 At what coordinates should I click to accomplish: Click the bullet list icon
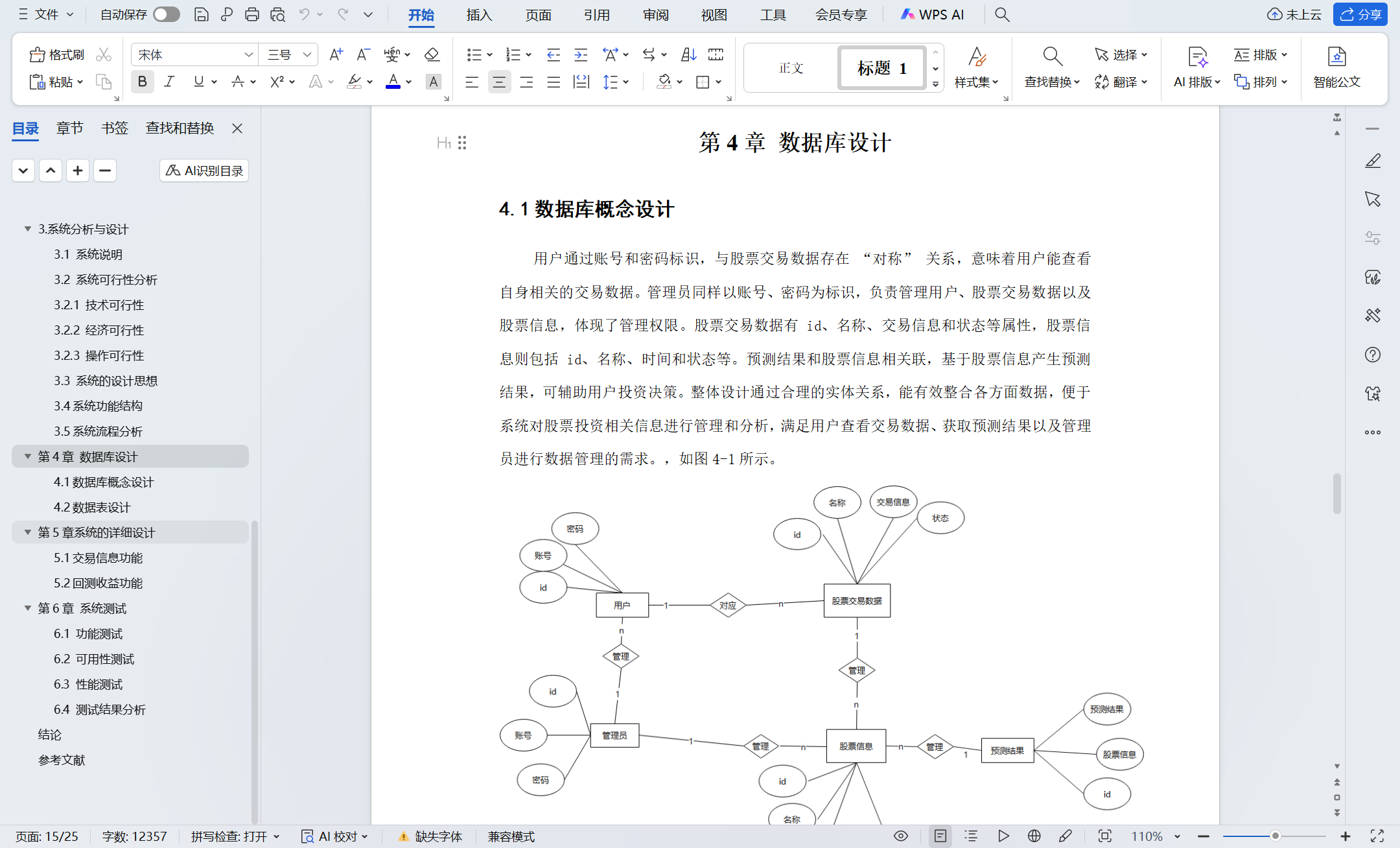(x=474, y=55)
